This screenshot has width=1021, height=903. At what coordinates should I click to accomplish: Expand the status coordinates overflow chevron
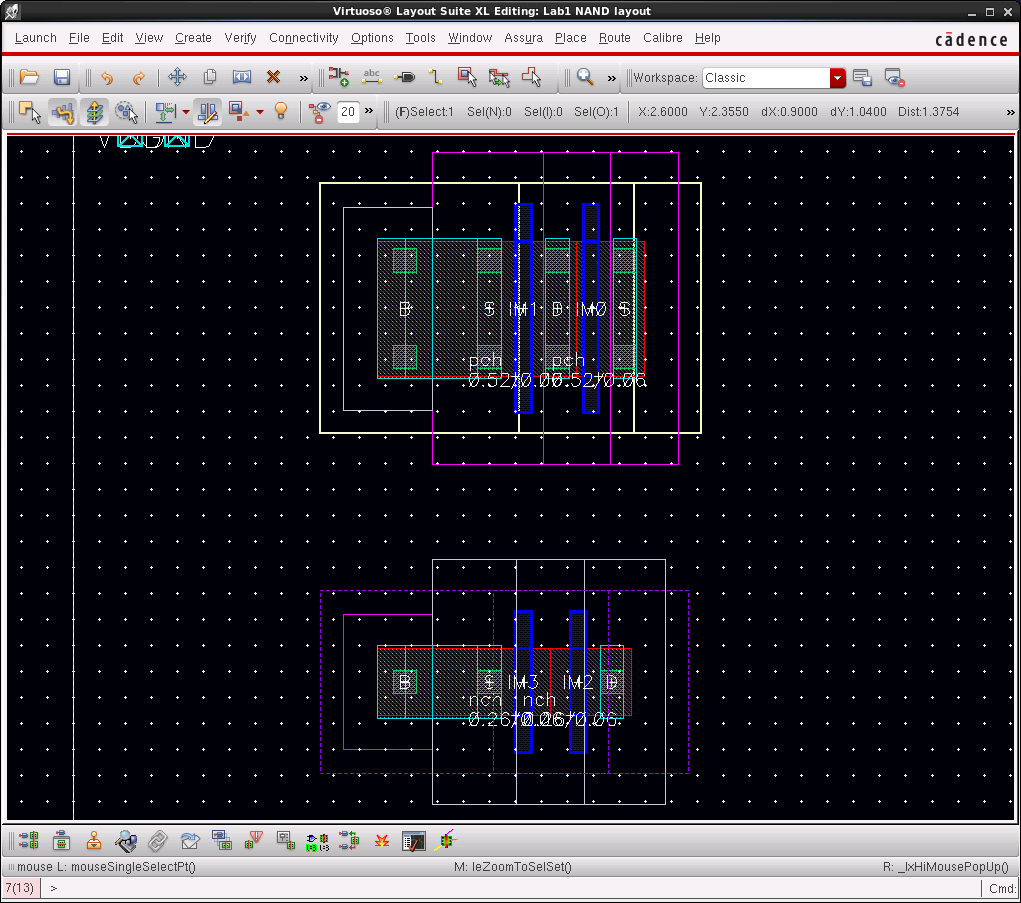point(1010,112)
